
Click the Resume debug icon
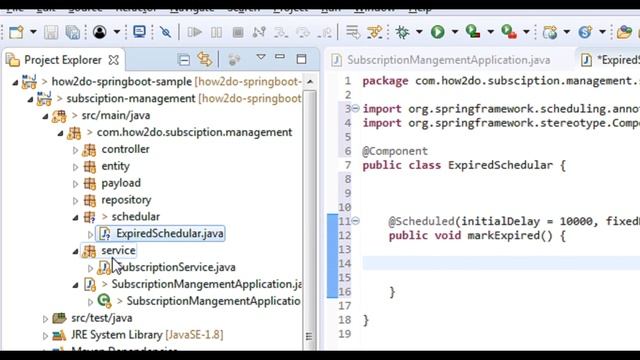point(194,32)
